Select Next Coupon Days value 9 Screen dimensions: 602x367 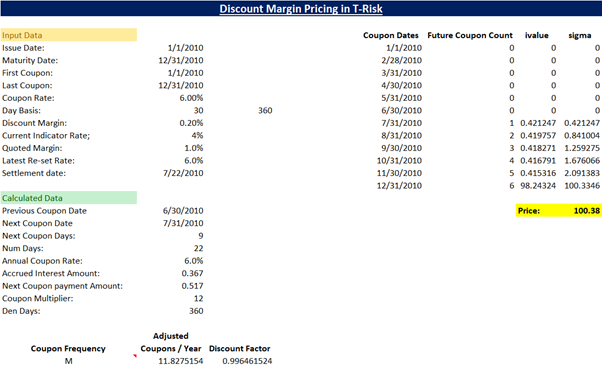(201, 236)
